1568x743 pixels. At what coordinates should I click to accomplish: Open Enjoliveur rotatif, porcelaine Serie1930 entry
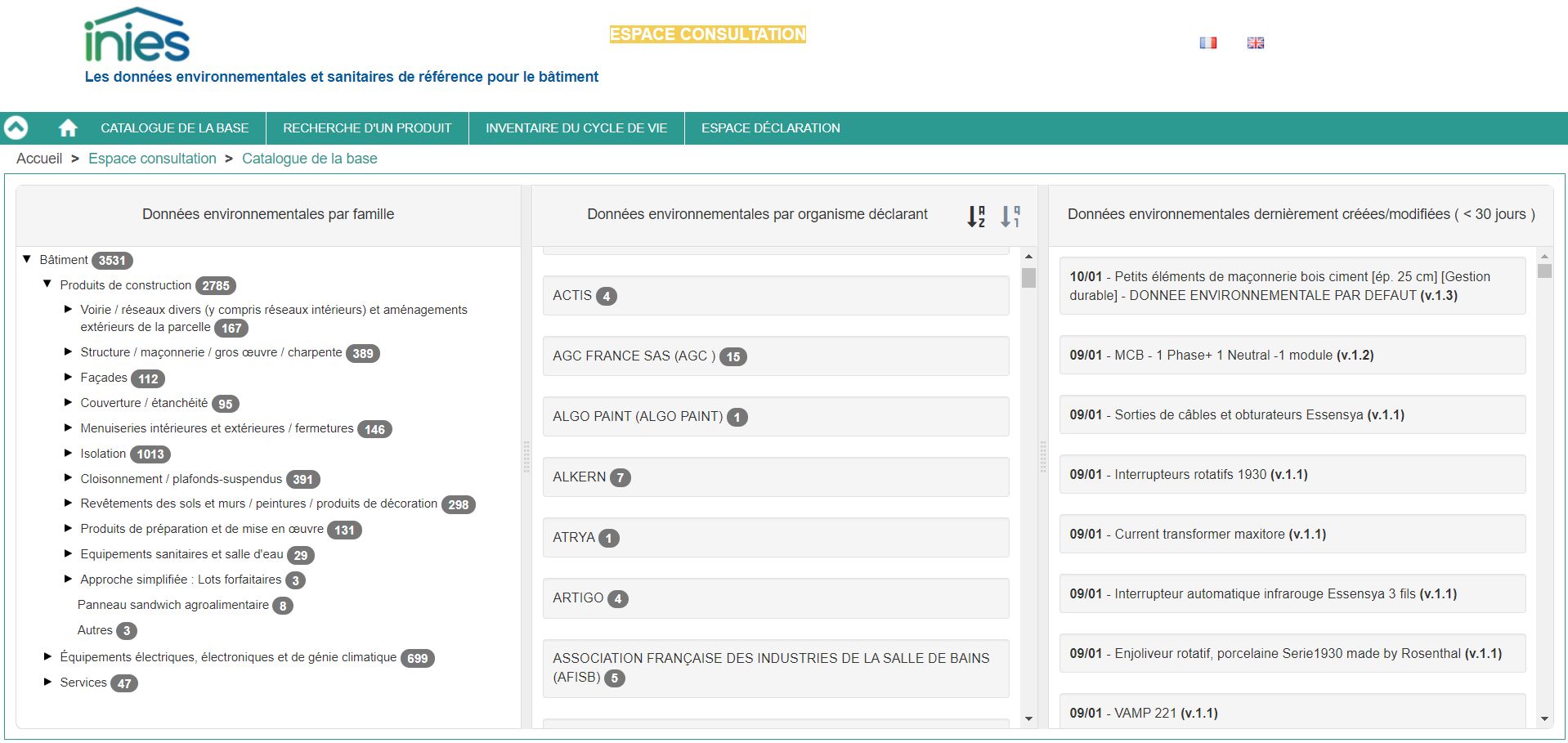click(1292, 653)
